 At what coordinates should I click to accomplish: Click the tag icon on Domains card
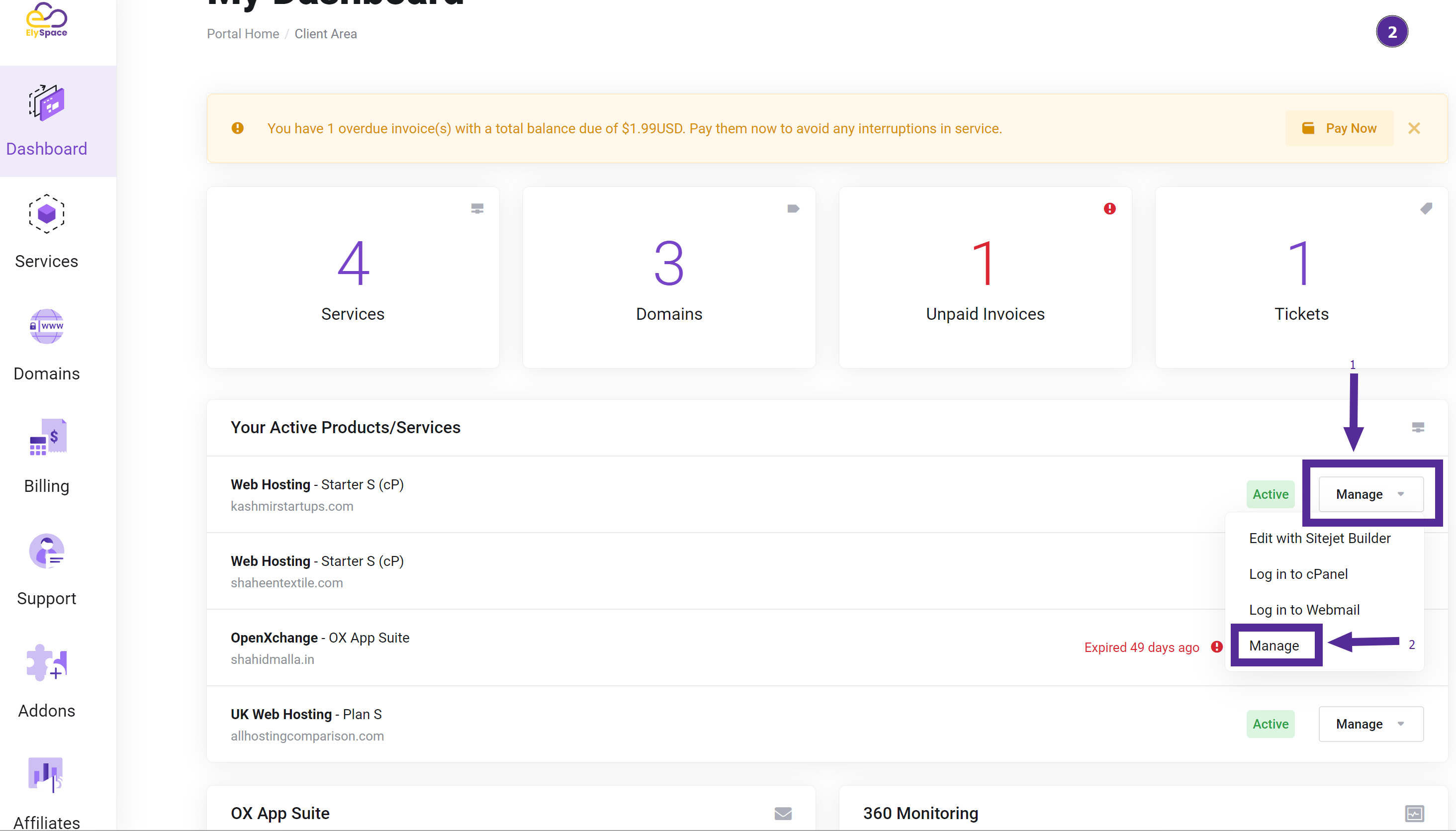(793, 209)
